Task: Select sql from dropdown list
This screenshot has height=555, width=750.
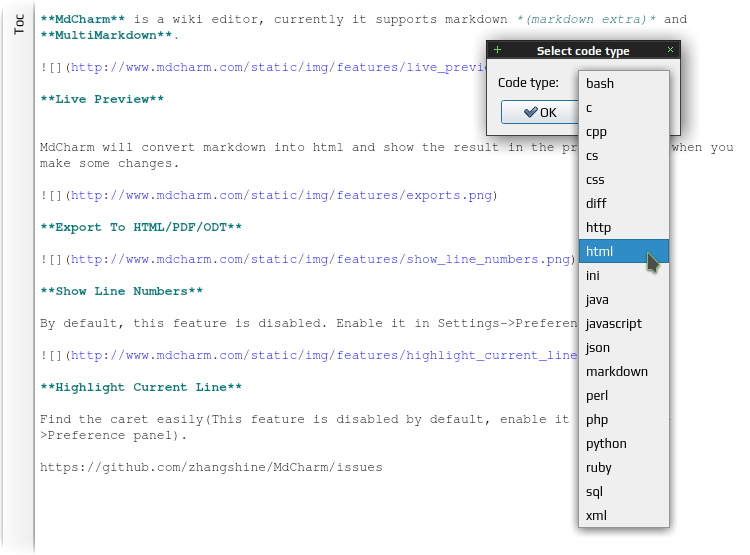Action: click(x=624, y=491)
